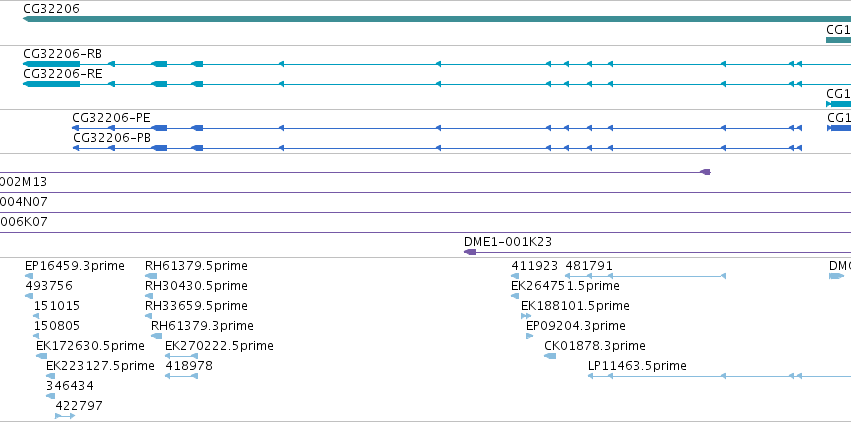Screen dimensions: 851x422
Task: Click the CG32206-PB protein label
Action: click(112, 138)
